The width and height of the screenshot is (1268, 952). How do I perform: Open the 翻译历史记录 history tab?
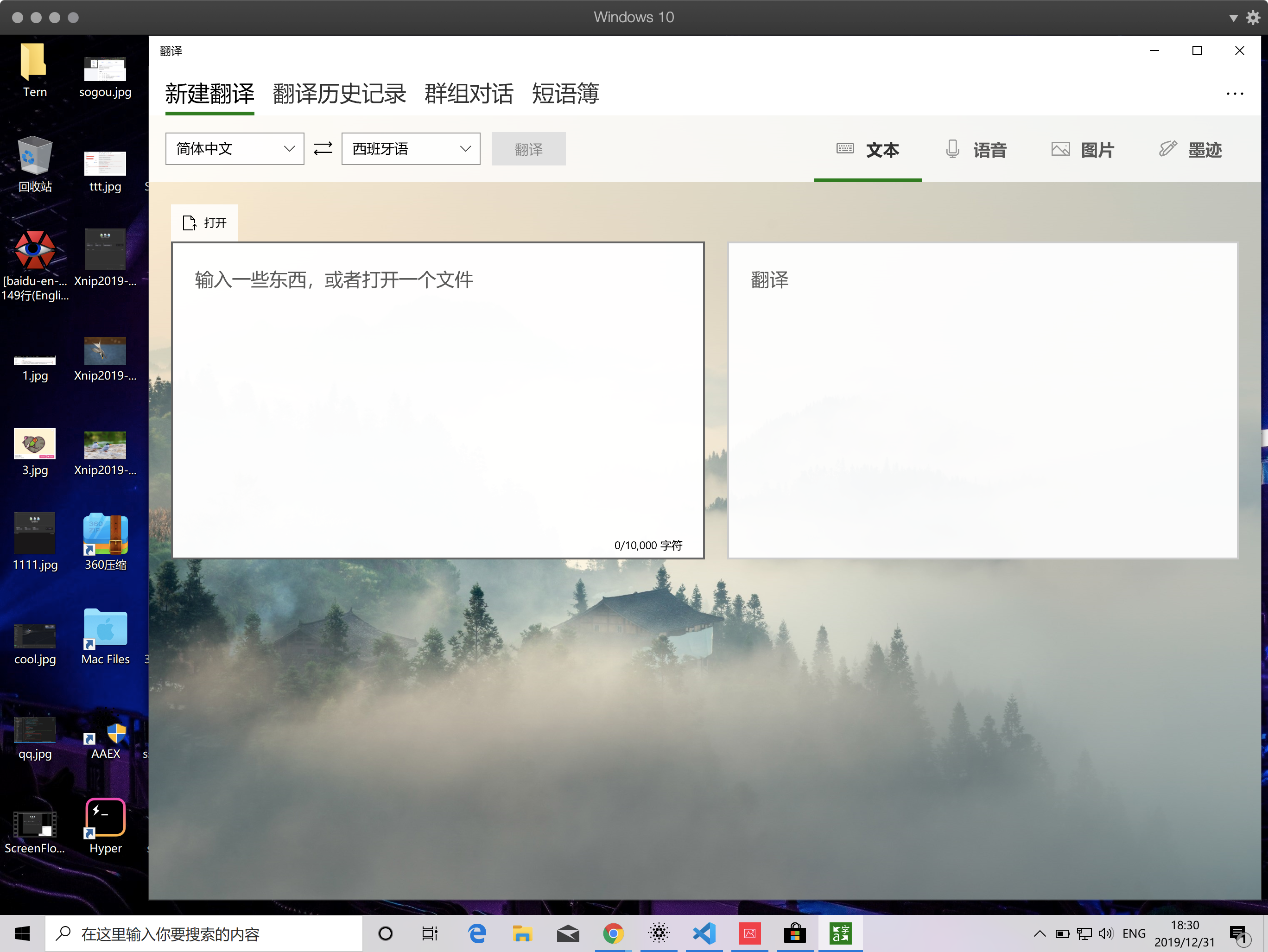click(x=339, y=94)
